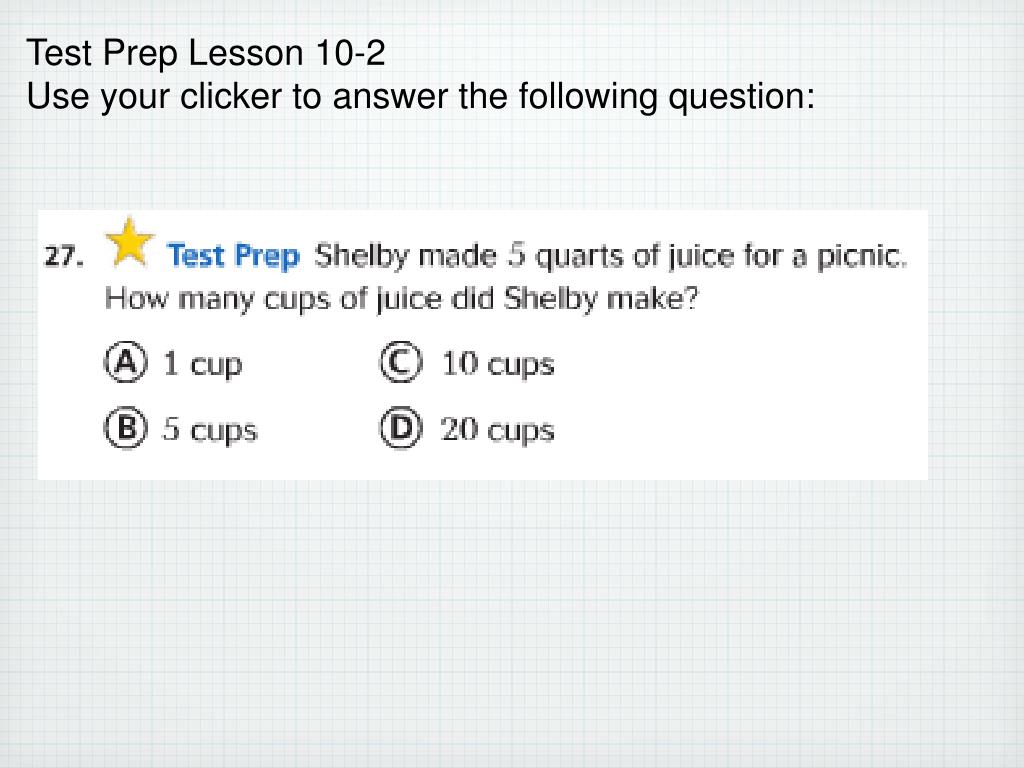Click the 'Shelby made 5 quarts' sentence
Screen dimensions: 1024x768
click(x=610, y=256)
